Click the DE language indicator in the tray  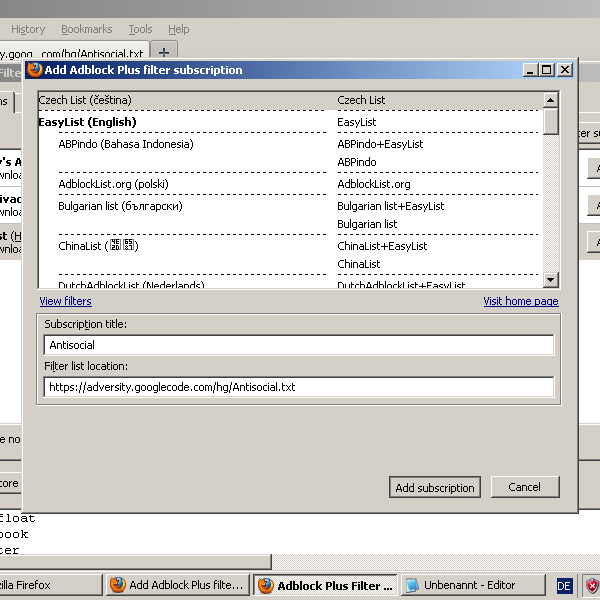click(x=564, y=585)
